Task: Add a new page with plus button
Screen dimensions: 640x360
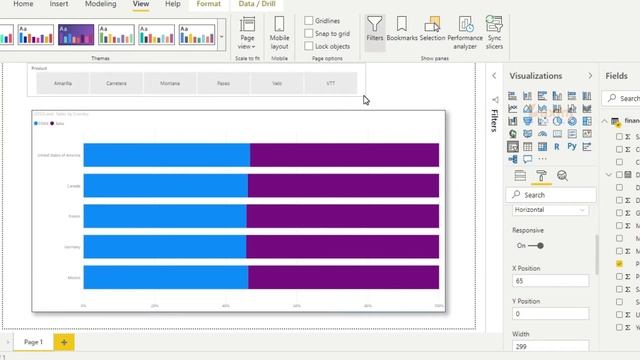Action: [x=64, y=342]
